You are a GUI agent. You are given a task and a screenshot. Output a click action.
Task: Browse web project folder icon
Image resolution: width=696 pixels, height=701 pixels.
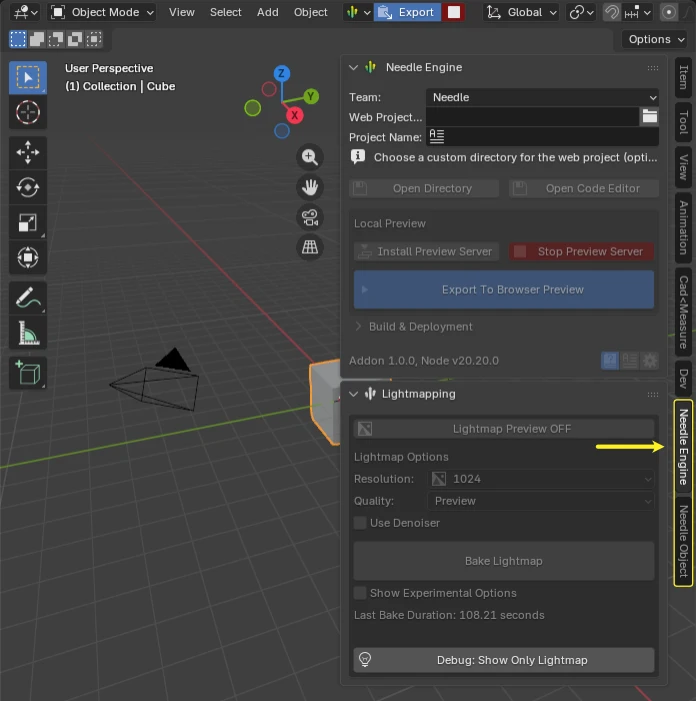click(x=650, y=117)
